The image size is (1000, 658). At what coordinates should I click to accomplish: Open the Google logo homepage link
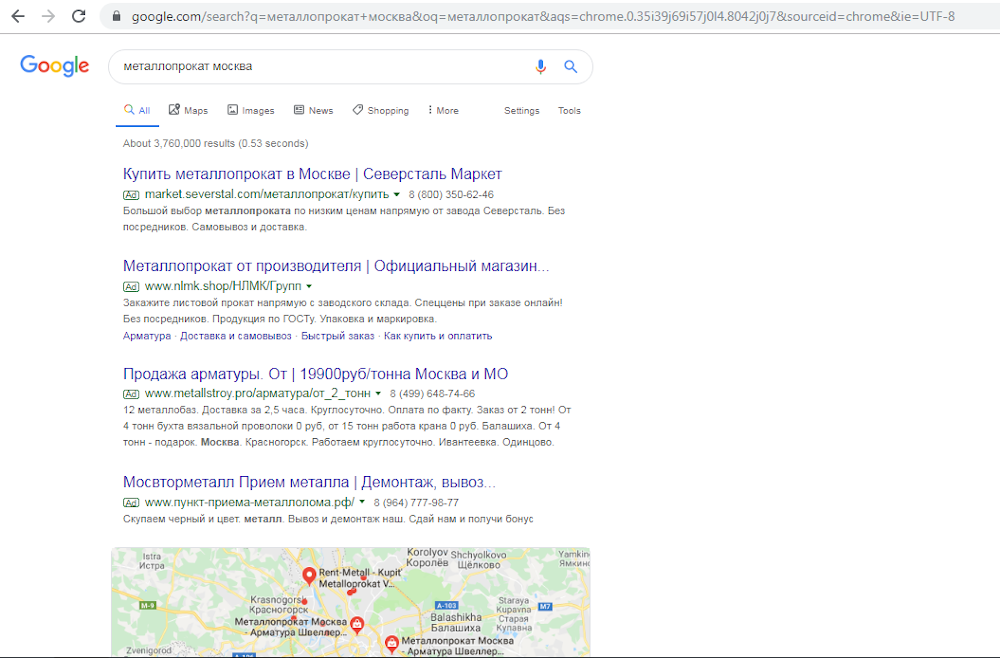coord(55,66)
